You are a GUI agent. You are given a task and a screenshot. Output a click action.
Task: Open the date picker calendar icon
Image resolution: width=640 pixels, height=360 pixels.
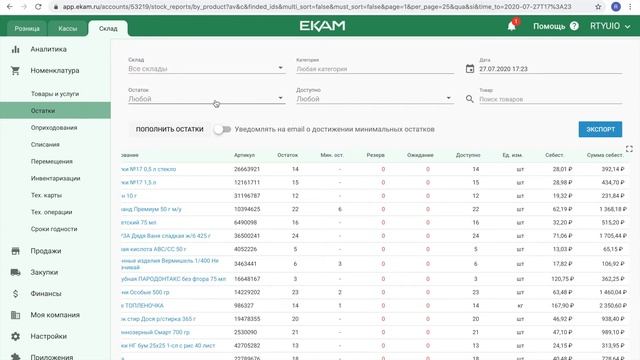(470, 69)
